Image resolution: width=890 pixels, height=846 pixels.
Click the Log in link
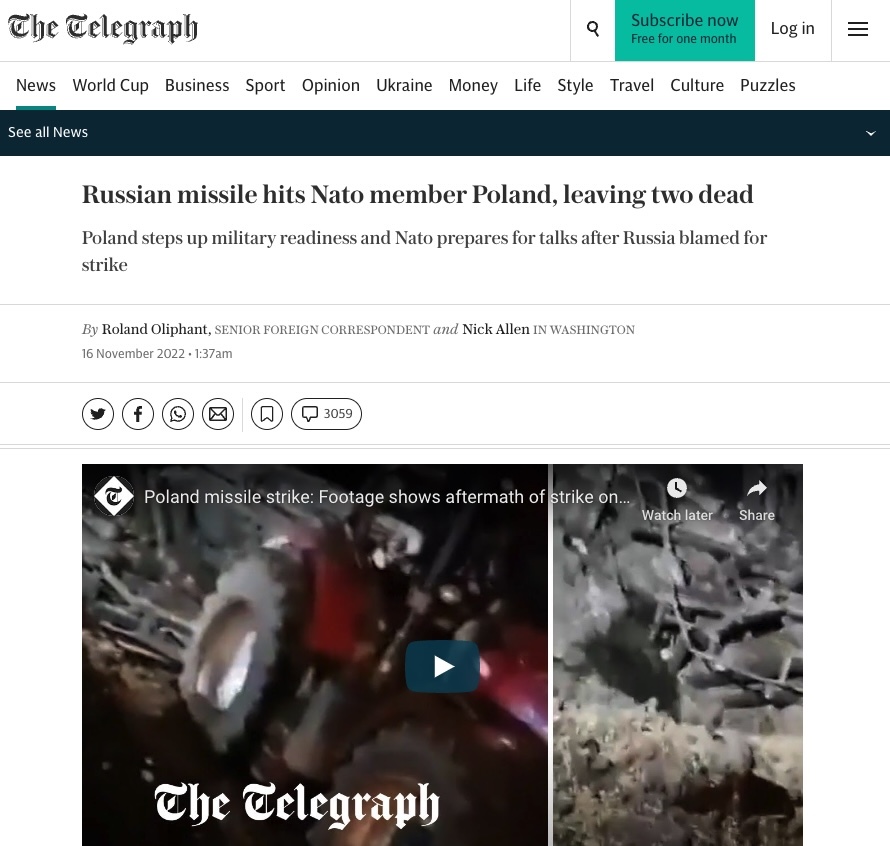pyautogui.click(x=792, y=28)
